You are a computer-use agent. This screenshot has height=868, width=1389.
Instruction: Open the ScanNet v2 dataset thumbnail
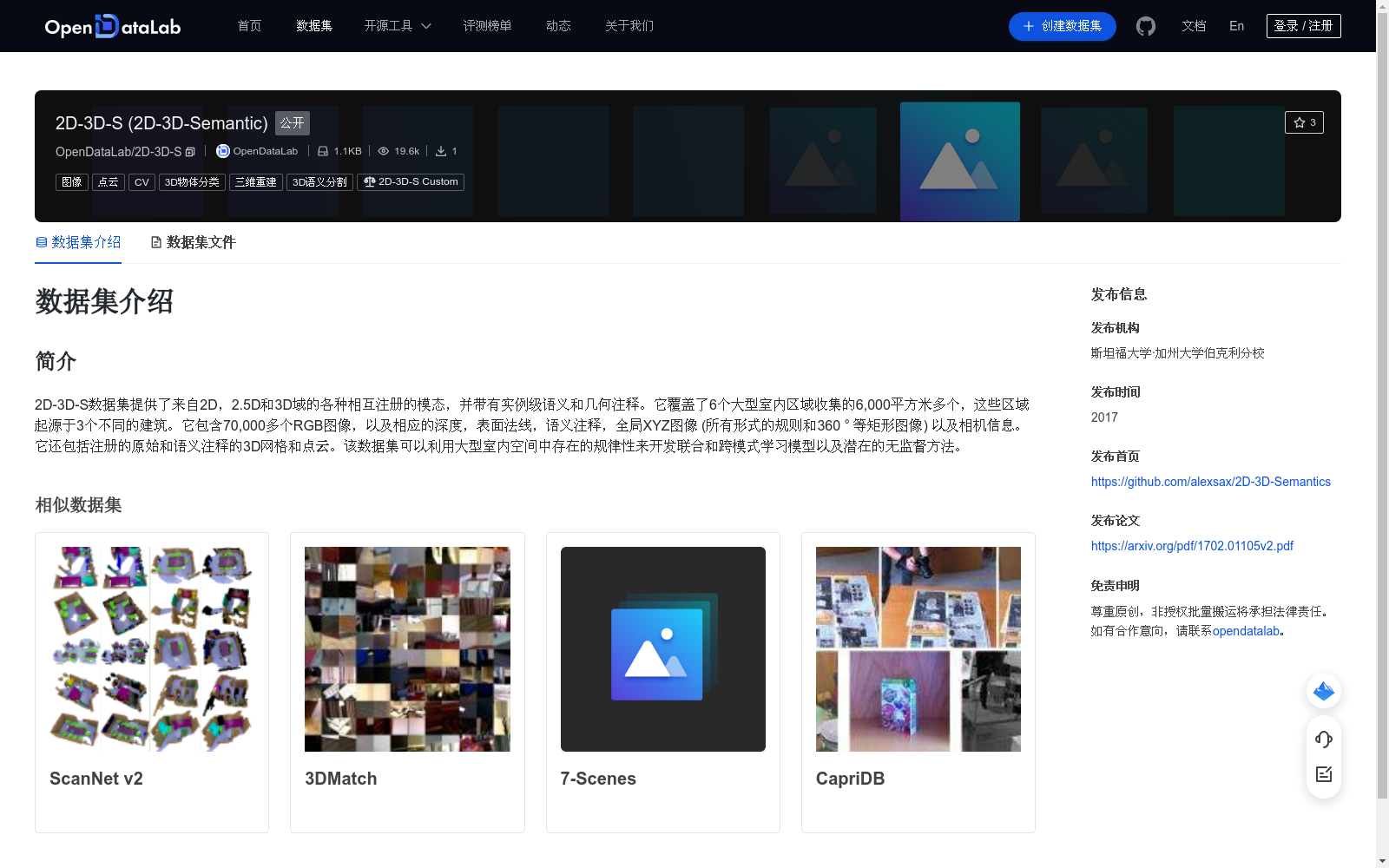(x=152, y=649)
